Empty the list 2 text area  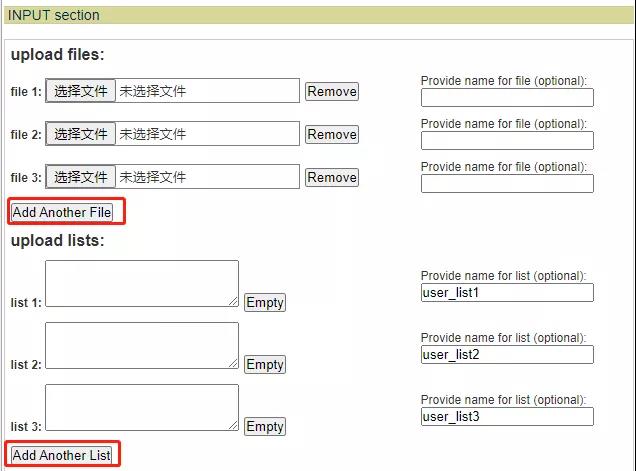click(x=265, y=364)
